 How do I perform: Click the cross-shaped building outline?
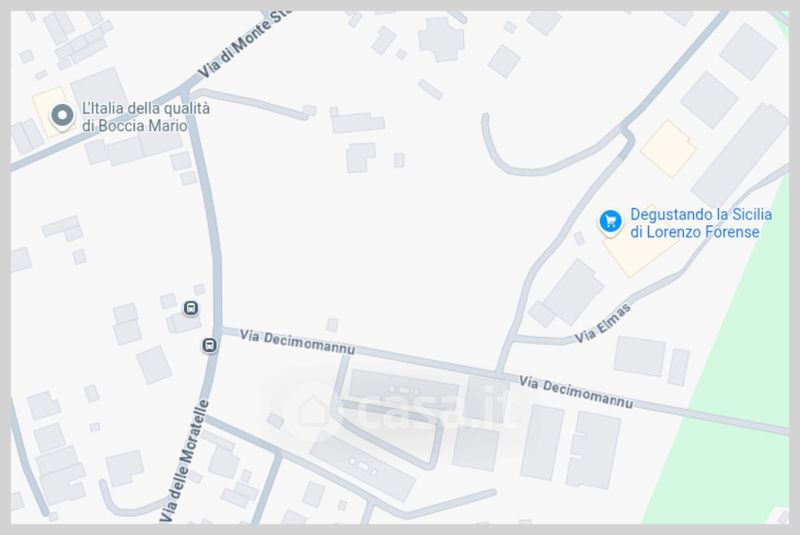click(441, 39)
